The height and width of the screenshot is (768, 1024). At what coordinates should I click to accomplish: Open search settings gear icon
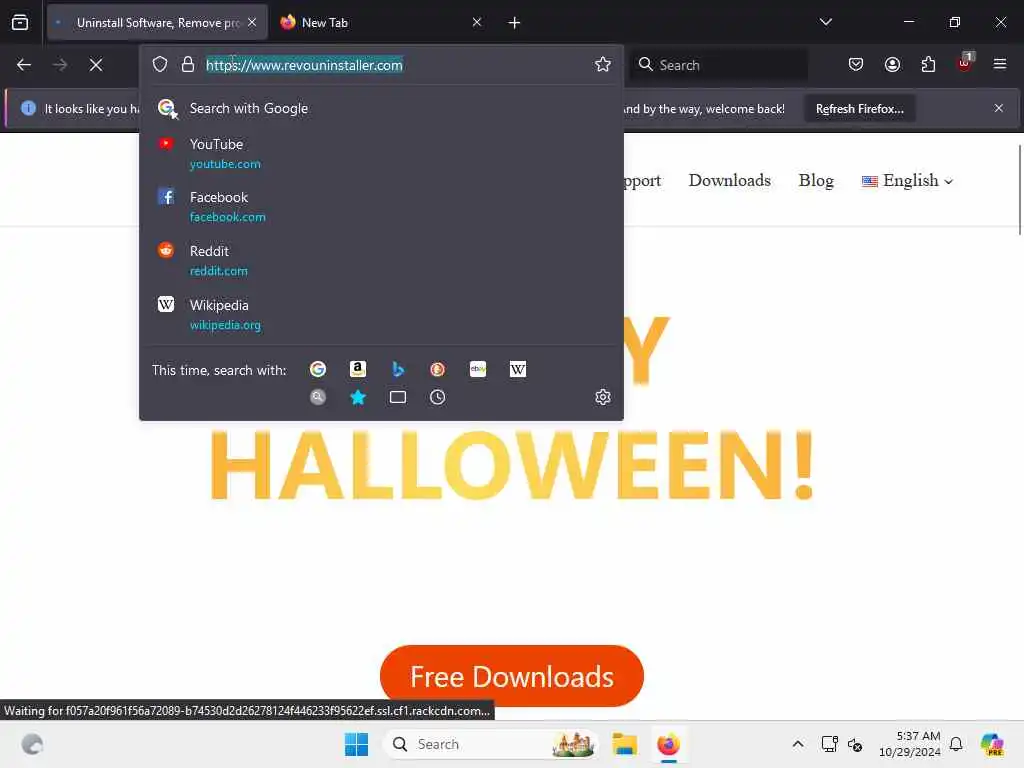coord(603,397)
